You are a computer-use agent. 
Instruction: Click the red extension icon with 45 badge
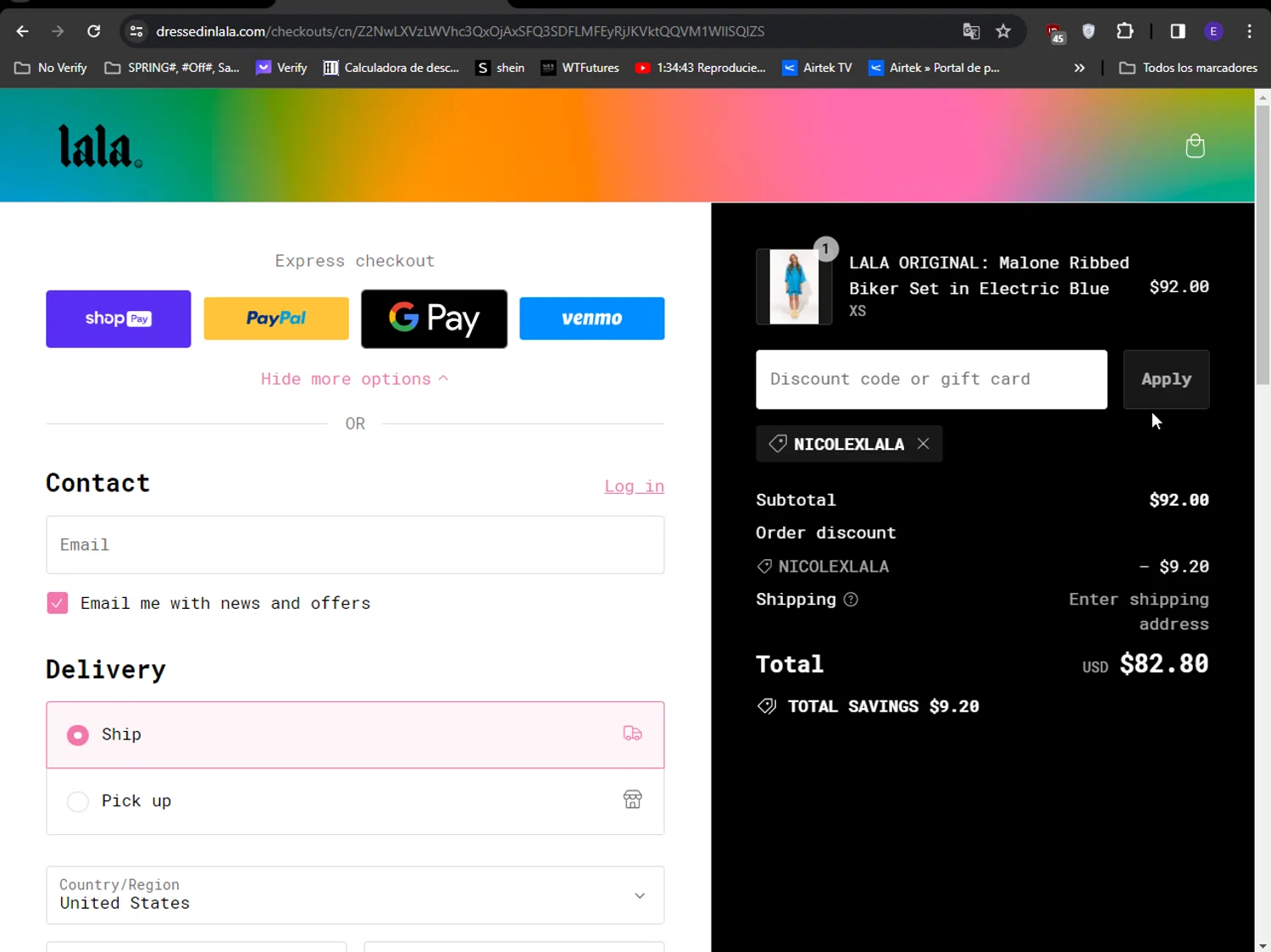coord(1055,33)
